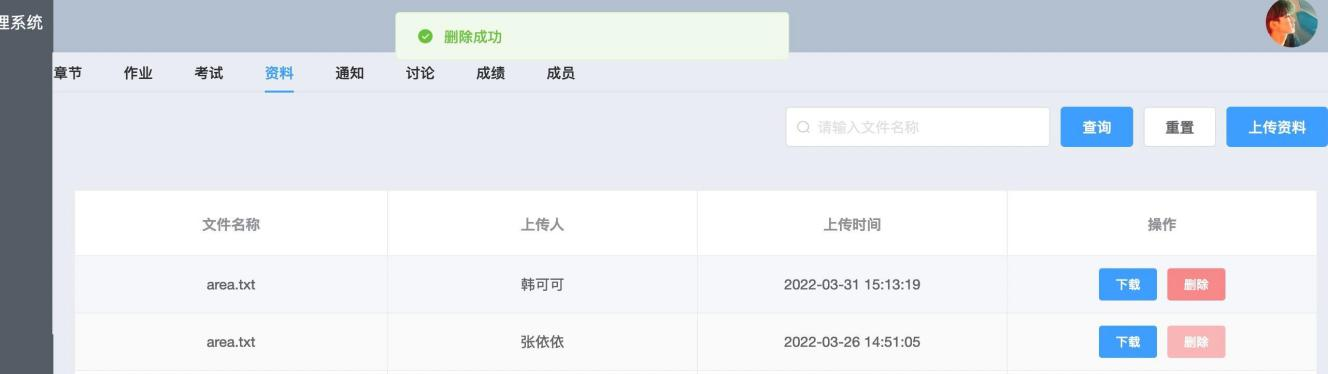Delete area.txt uploaded by 韩可可

tap(1196, 285)
